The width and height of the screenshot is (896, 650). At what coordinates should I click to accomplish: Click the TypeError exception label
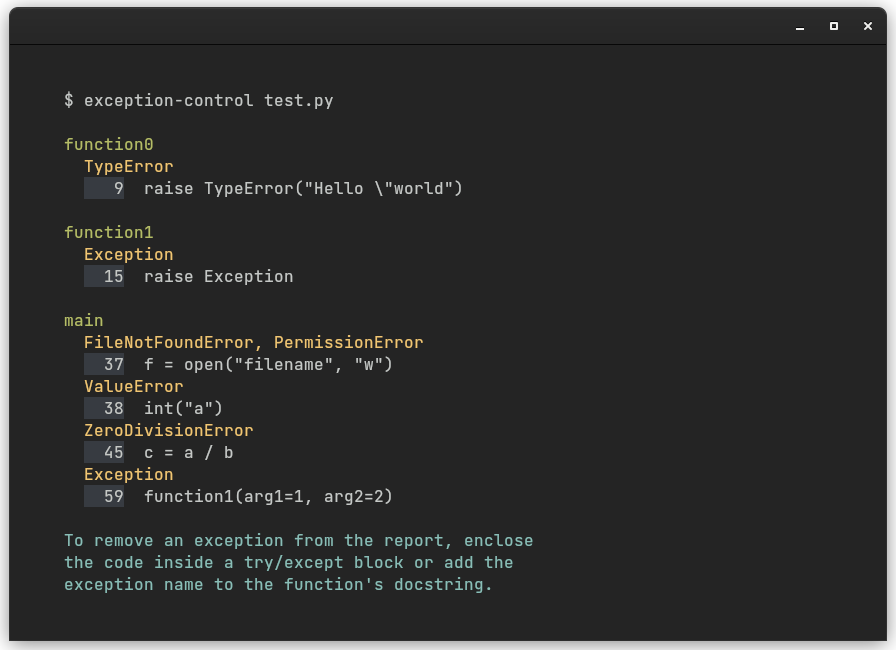click(128, 166)
